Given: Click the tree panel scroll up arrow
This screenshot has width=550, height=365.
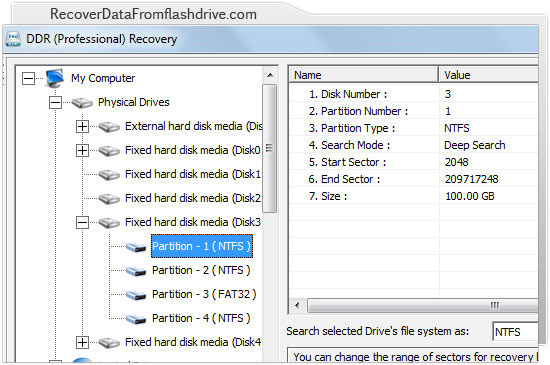Looking at the screenshot, I should 270,75.
